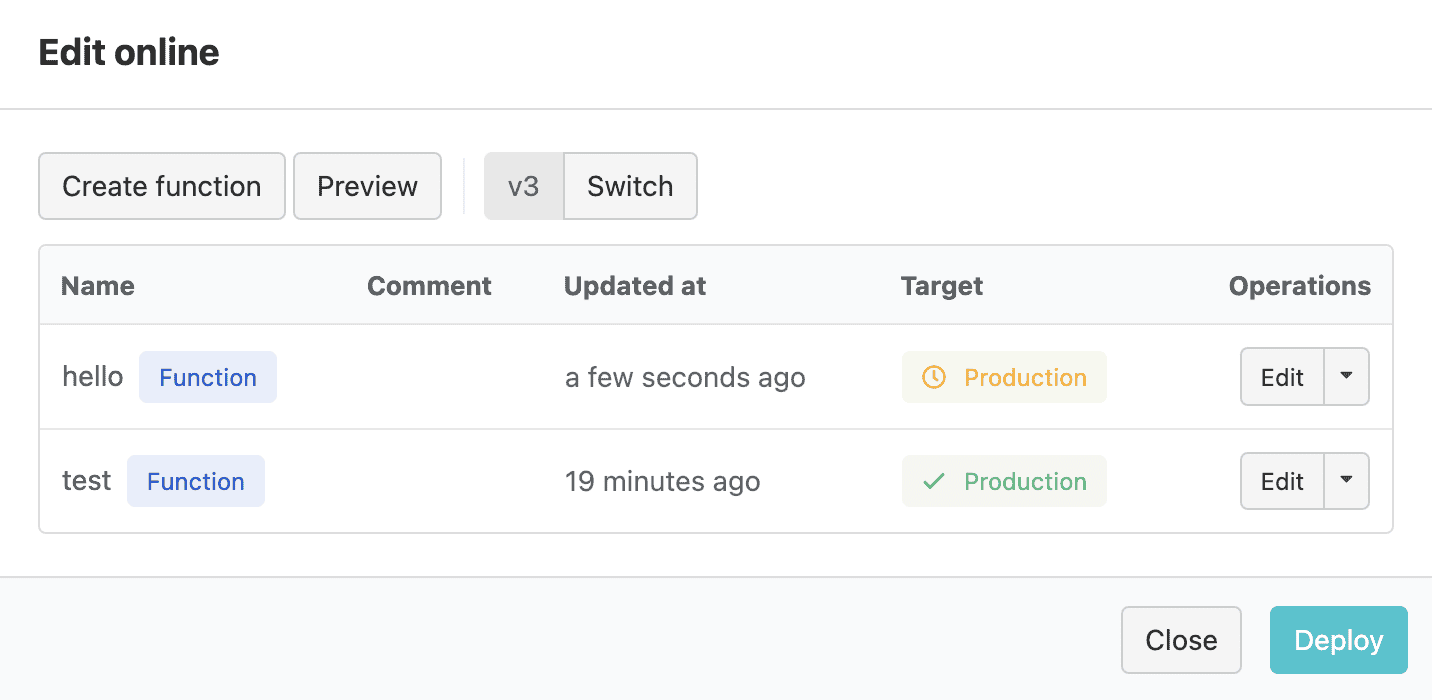Select test's deployed Production status chip
Image resolution: width=1432 pixels, height=700 pixels.
(x=1004, y=481)
